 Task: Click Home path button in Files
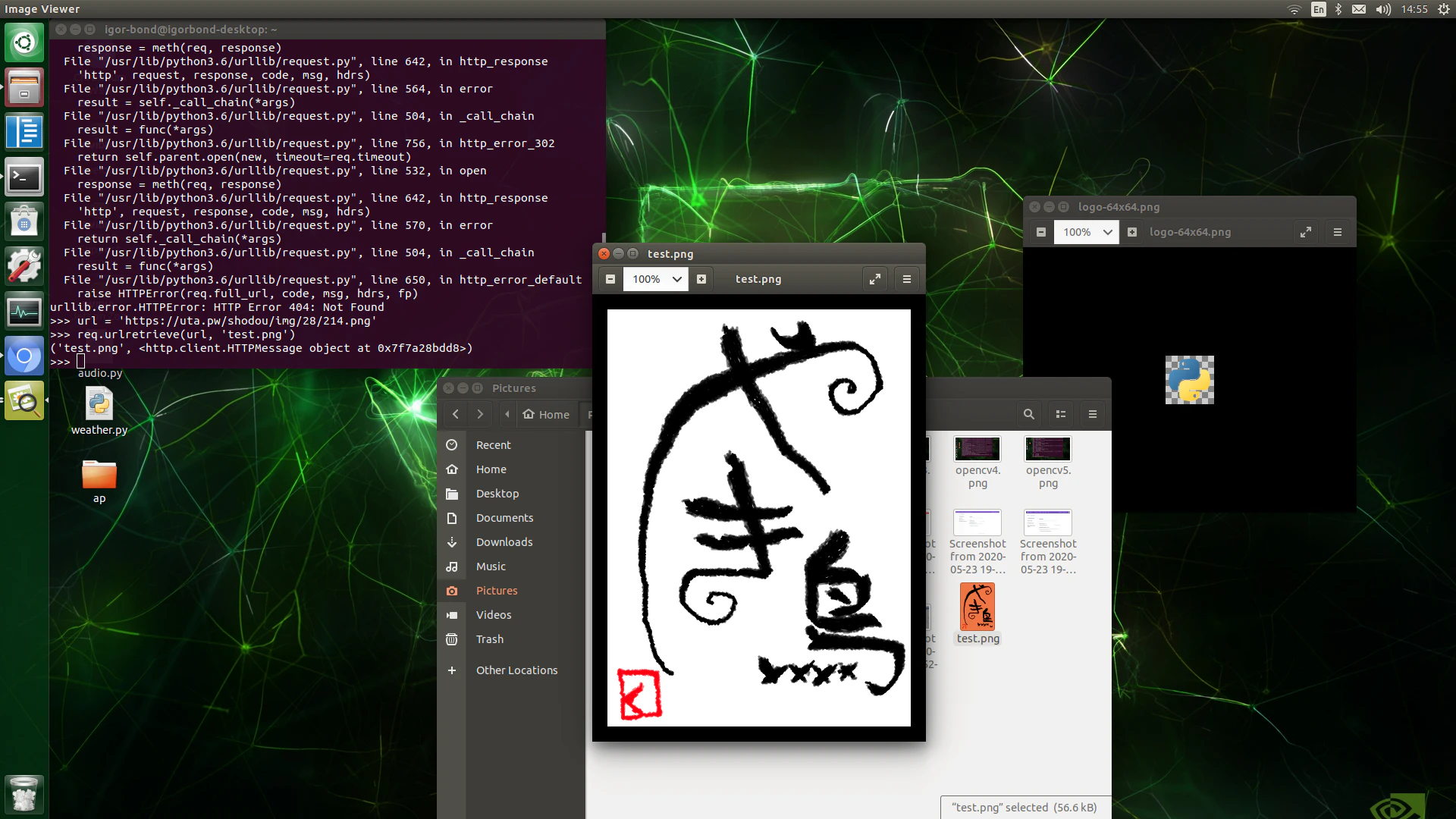[x=547, y=414]
